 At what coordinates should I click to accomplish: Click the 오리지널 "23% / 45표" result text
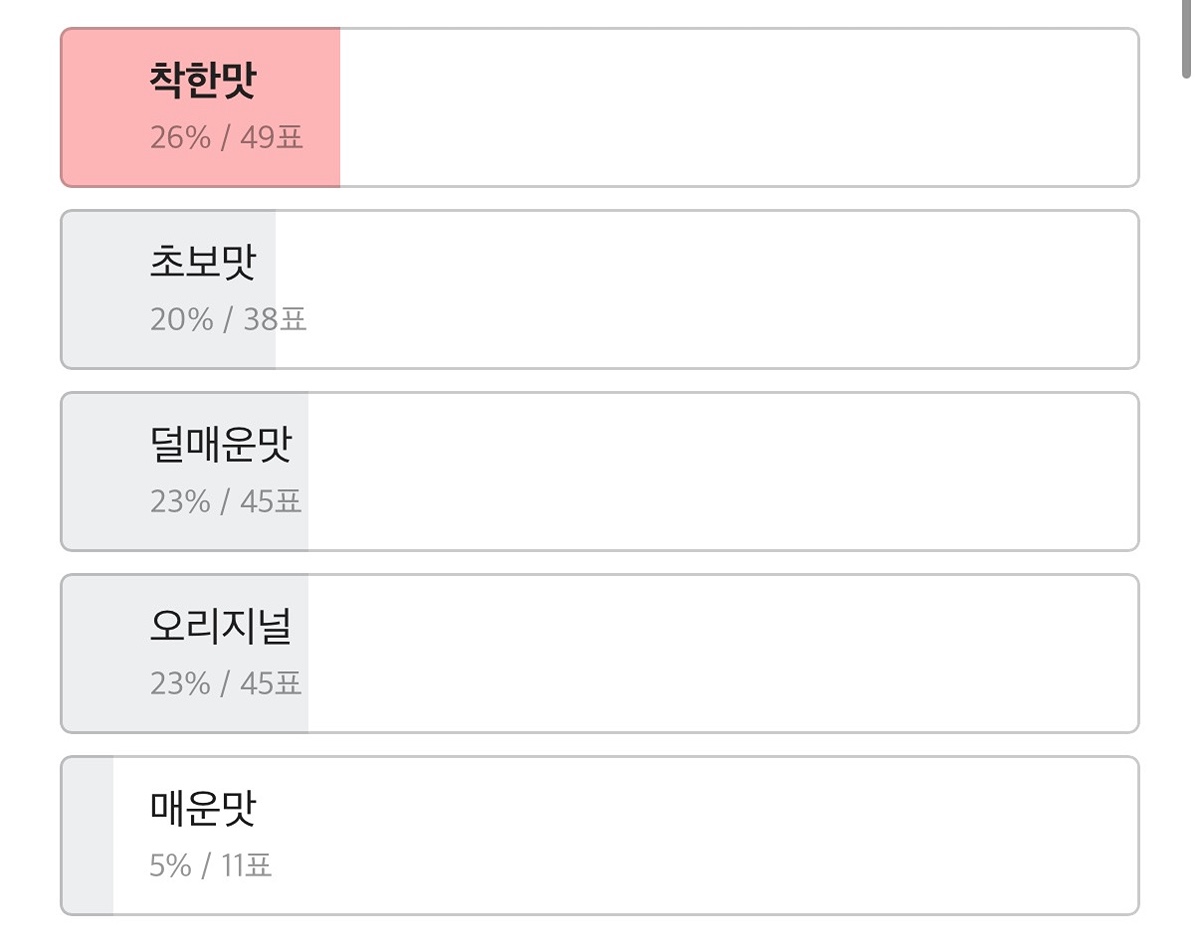pos(226,684)
